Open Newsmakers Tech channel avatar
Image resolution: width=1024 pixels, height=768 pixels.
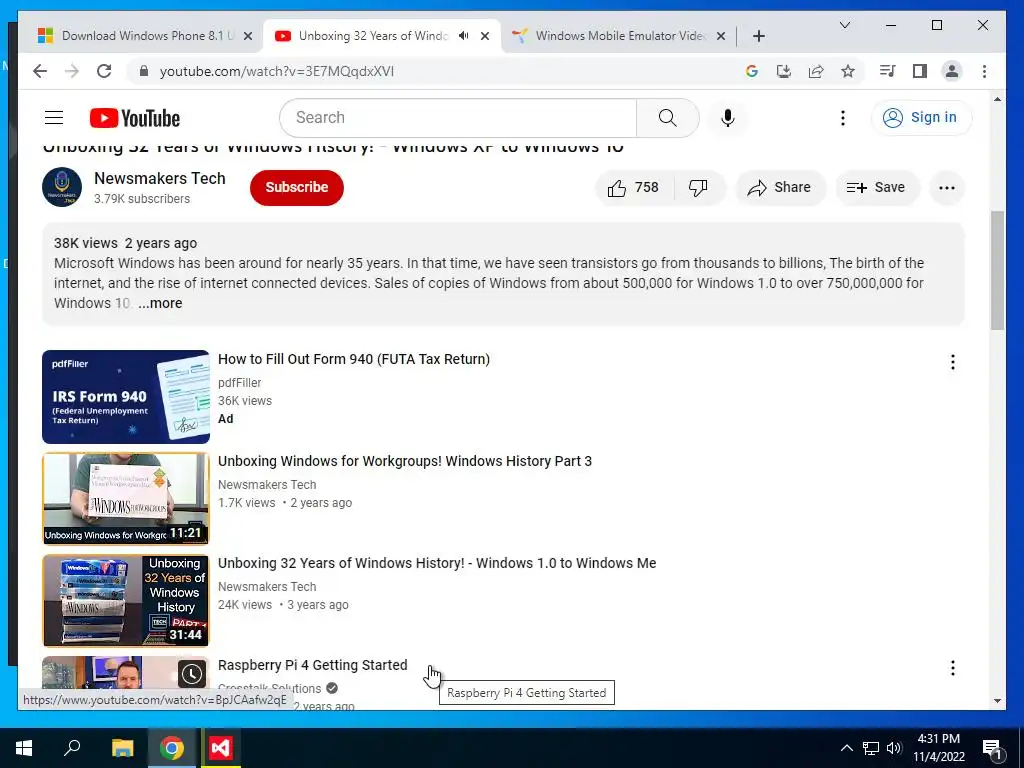(62, 187)
